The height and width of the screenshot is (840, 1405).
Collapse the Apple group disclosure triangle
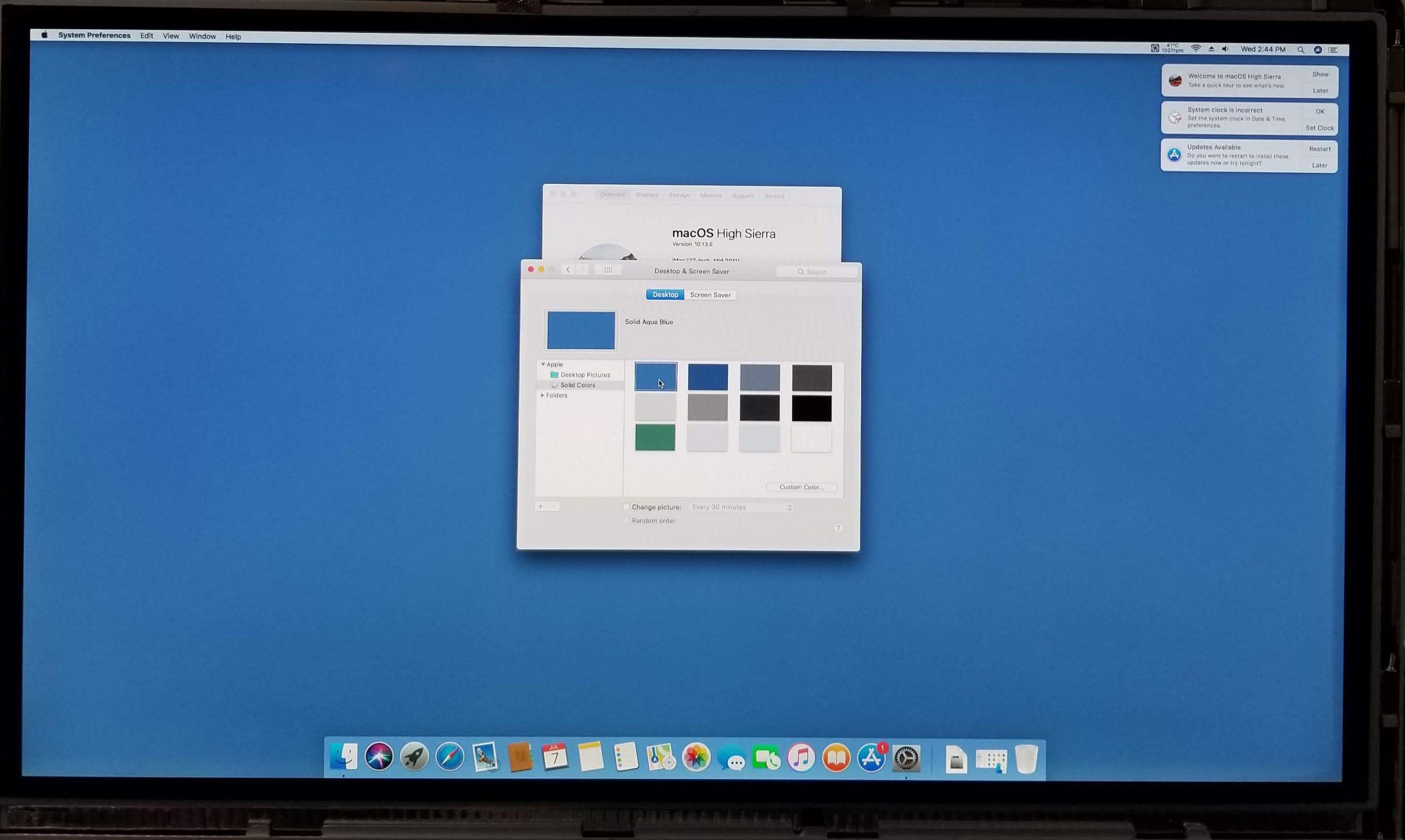(543, 364)
